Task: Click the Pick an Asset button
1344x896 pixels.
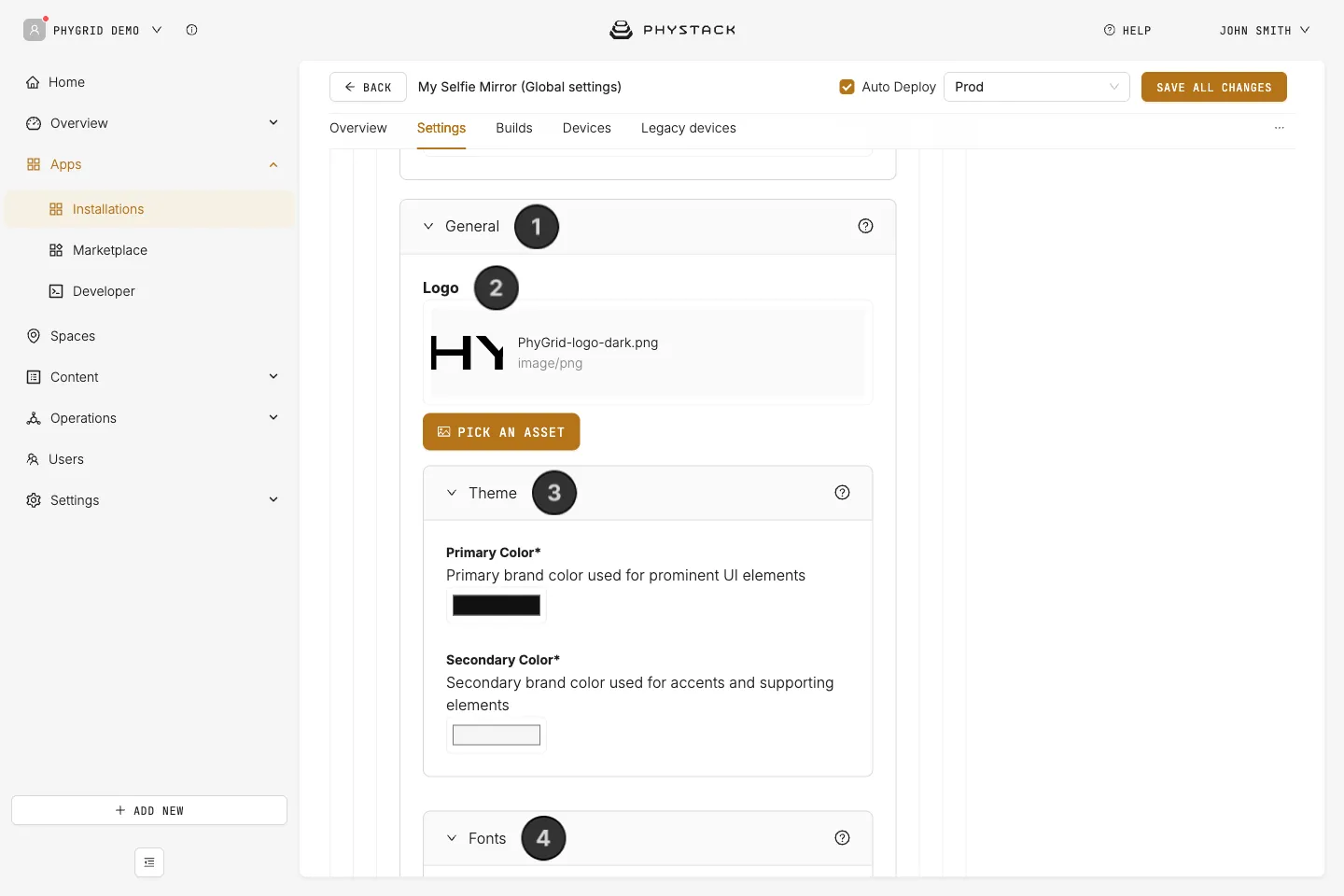Action: click(501, 432)
